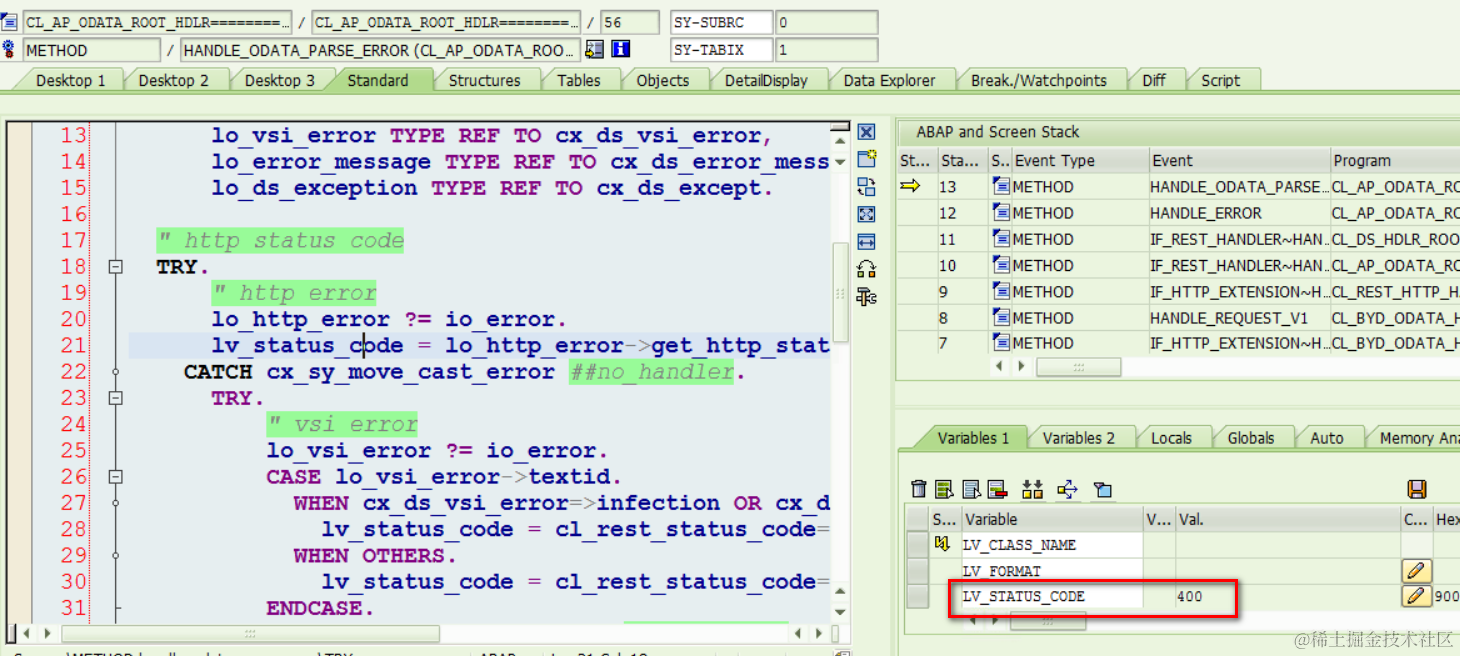Open the Diff tab
Image resolution: width=1460 pixels, height=656 pixels.
[x=1154, y=80]
